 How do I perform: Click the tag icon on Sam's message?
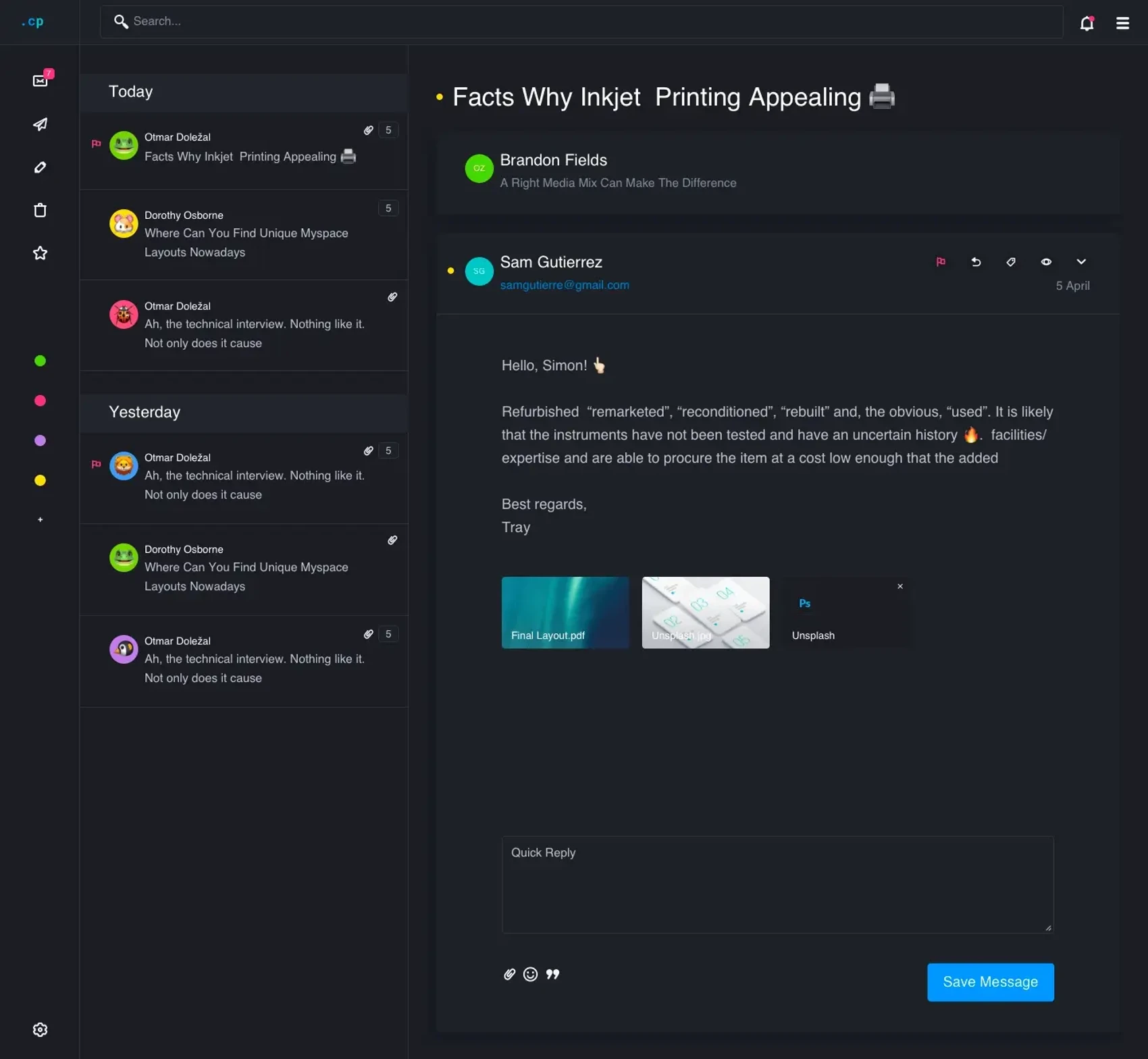tap(1011, 262)
